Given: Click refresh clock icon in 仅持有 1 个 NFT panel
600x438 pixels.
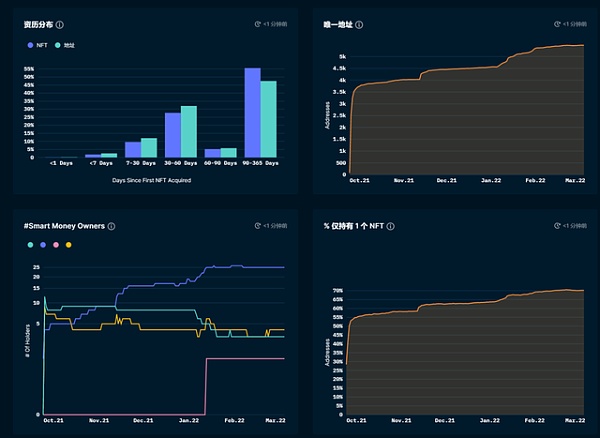Looking at the screenshot, I should (558, 226).
